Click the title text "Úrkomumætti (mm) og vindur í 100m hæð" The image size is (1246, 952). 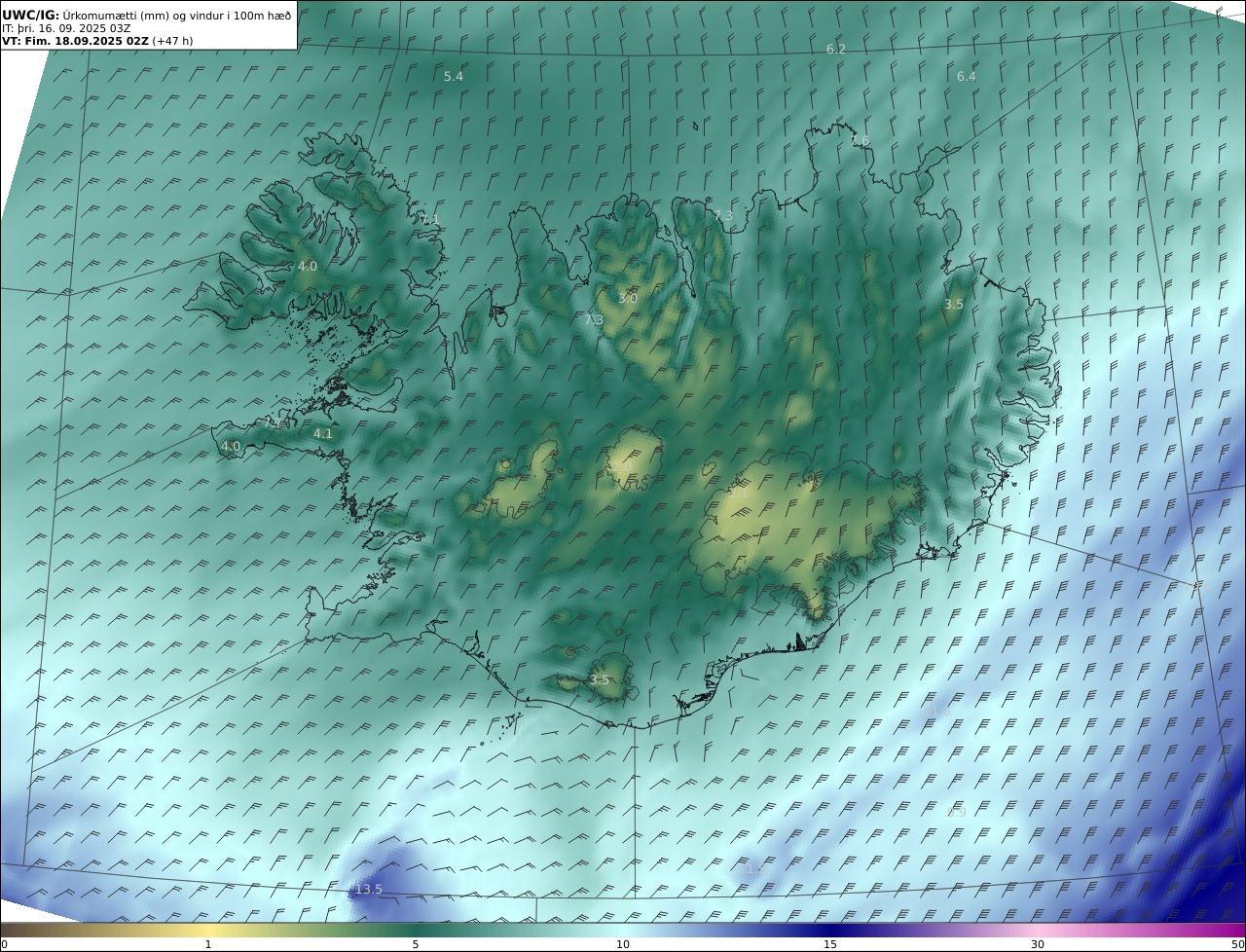pos(177,15)
